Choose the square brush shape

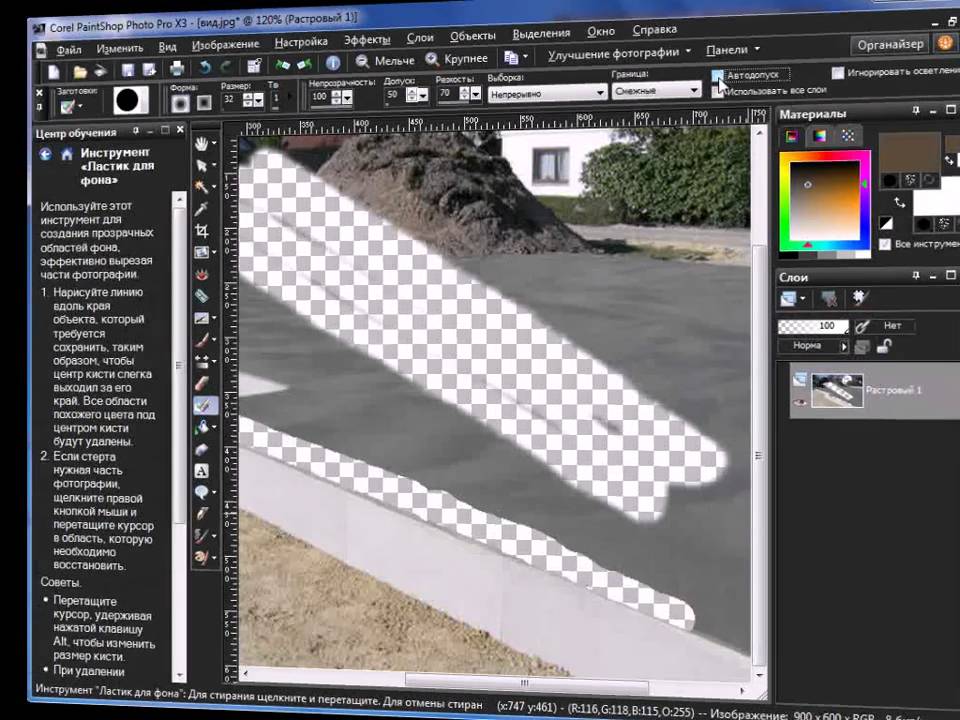click(x=203, y=102)
